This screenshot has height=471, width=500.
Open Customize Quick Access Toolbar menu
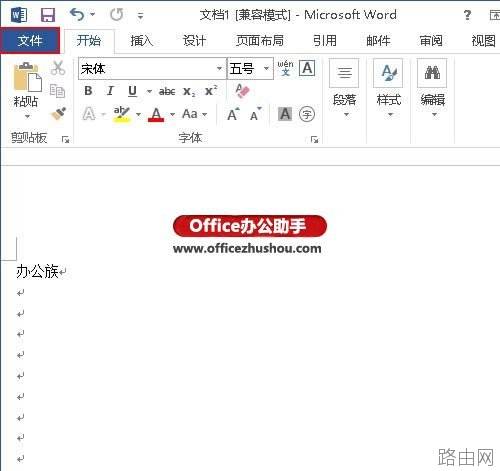140,15
